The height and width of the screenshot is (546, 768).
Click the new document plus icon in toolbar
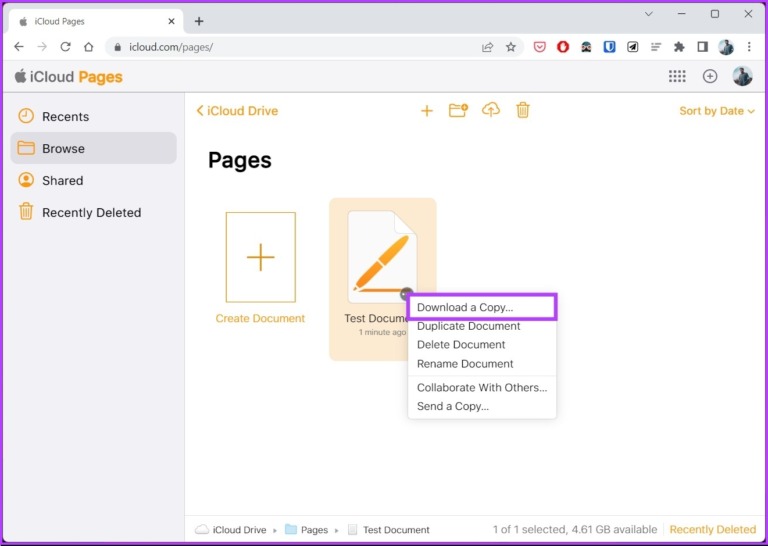(x=427, y=111)
